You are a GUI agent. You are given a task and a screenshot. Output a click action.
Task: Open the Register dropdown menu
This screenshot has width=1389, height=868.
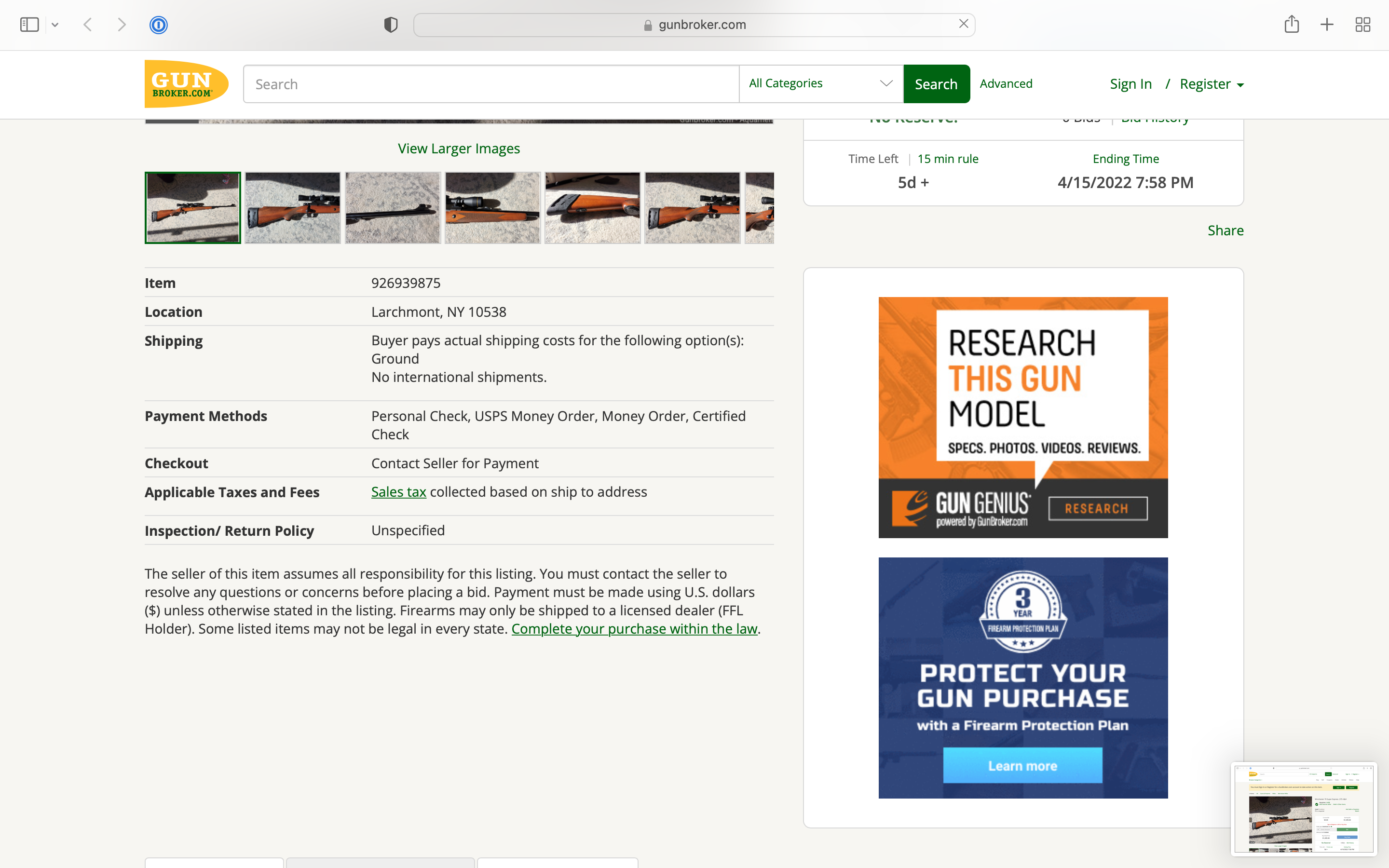(x=1212, y=84)
